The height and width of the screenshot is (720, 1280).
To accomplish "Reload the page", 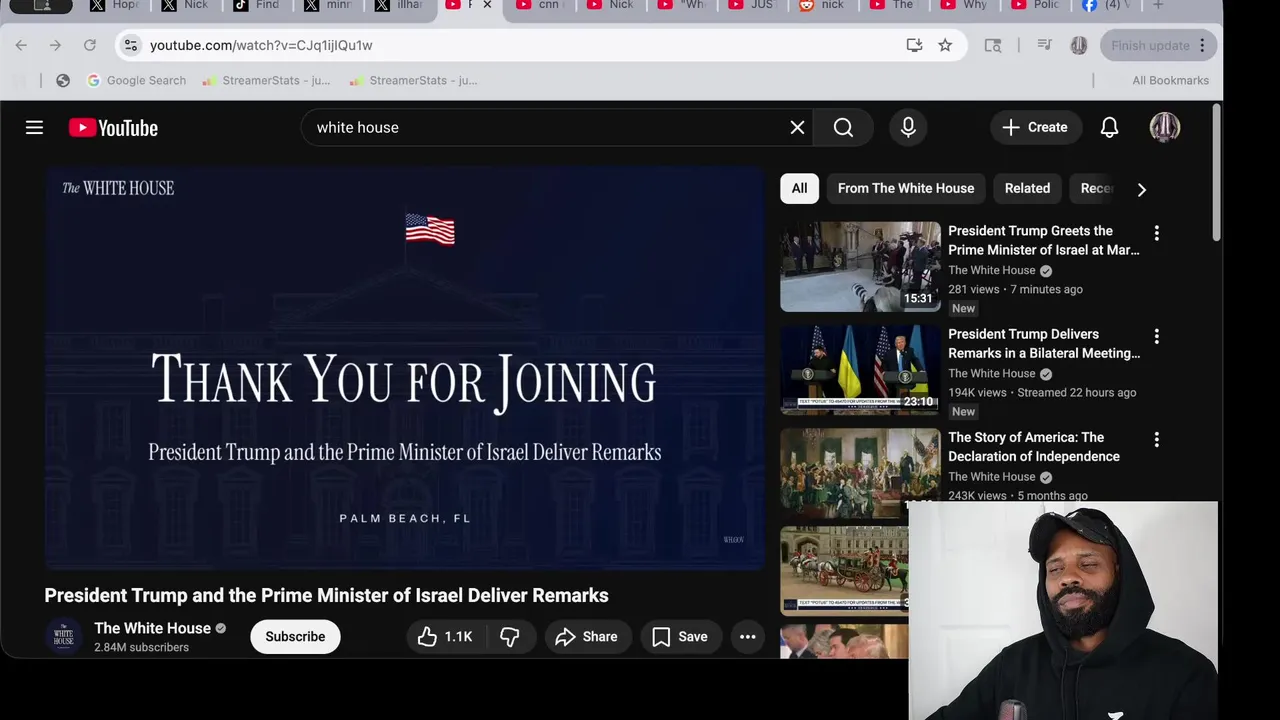I will [89, 45].
